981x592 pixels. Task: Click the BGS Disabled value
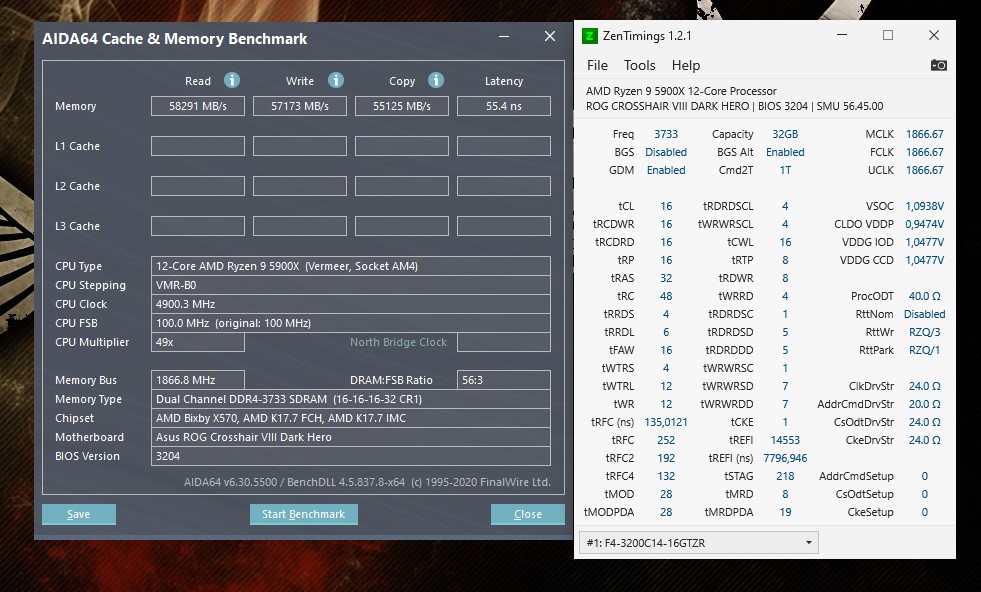tap(666, 152)
